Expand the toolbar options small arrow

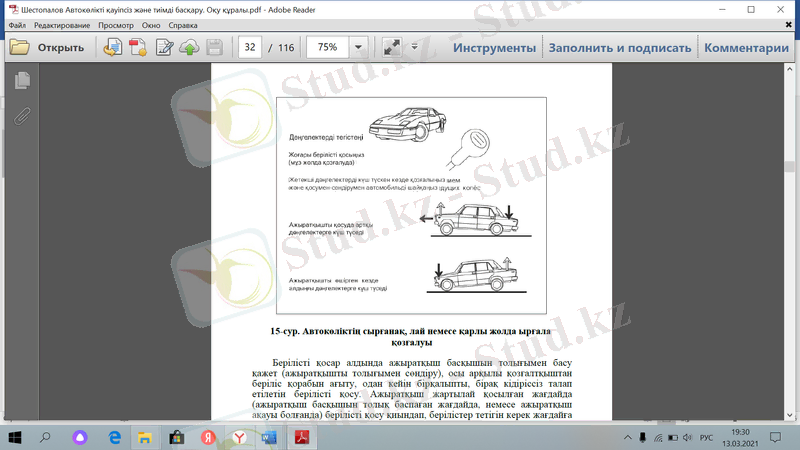point(412,47)
